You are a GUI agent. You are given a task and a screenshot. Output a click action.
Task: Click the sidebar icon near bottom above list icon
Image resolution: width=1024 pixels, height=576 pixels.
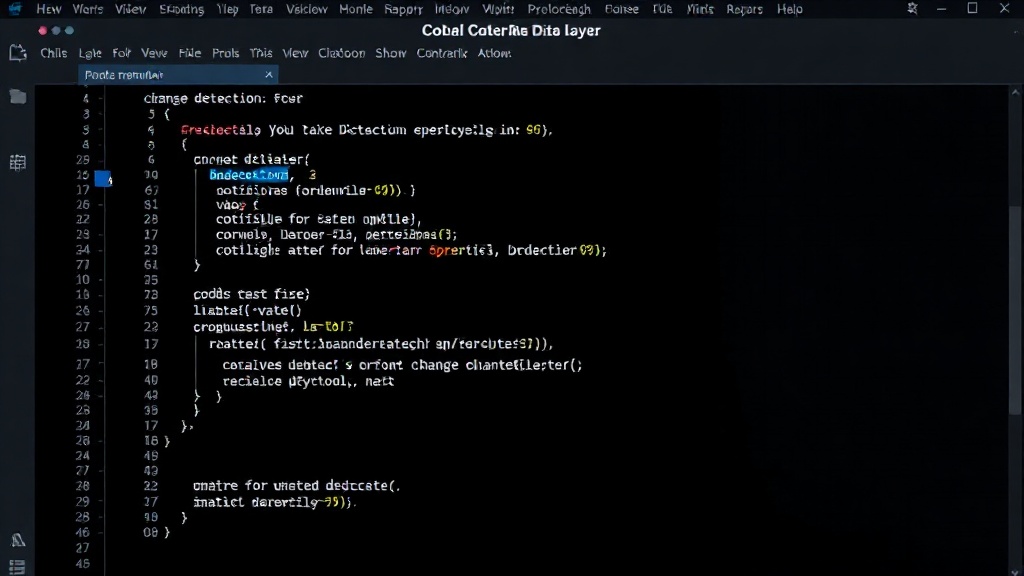click(18, 540)
